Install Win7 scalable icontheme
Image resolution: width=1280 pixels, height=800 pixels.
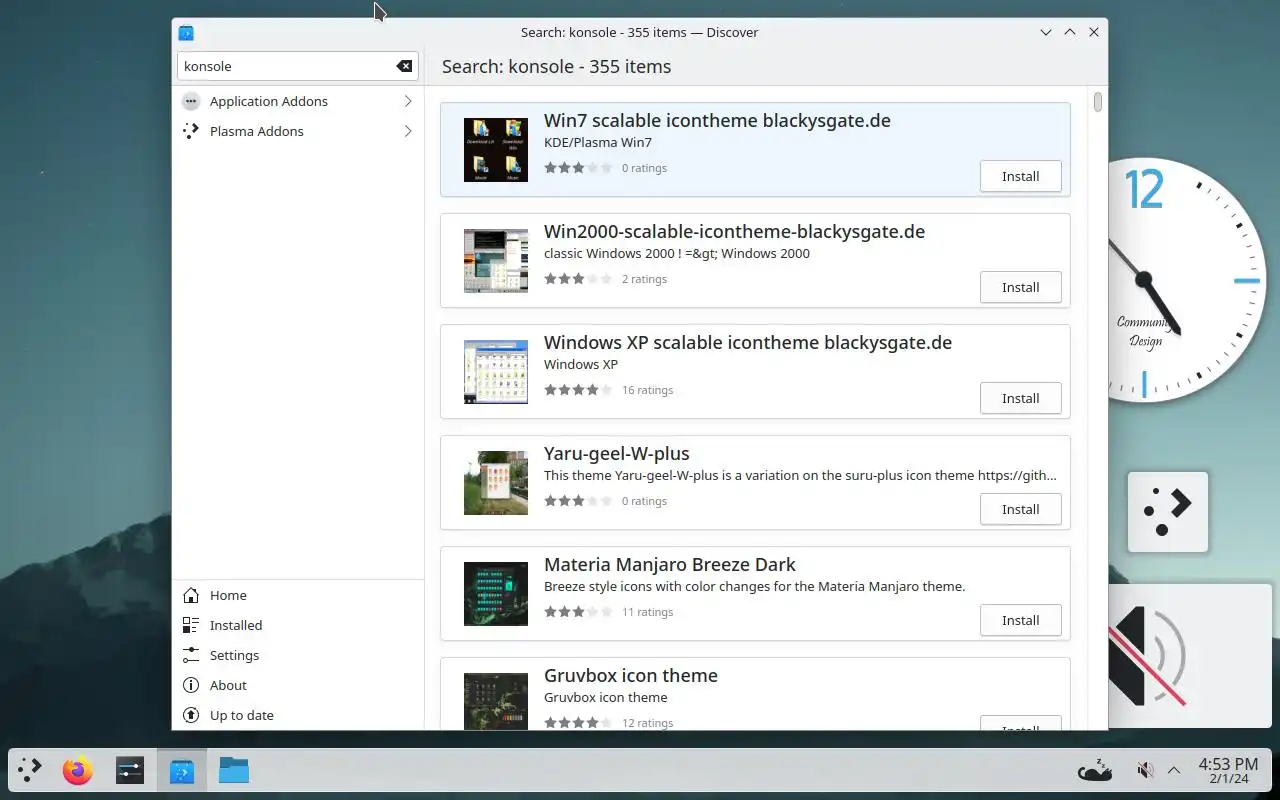(1020, 176)
